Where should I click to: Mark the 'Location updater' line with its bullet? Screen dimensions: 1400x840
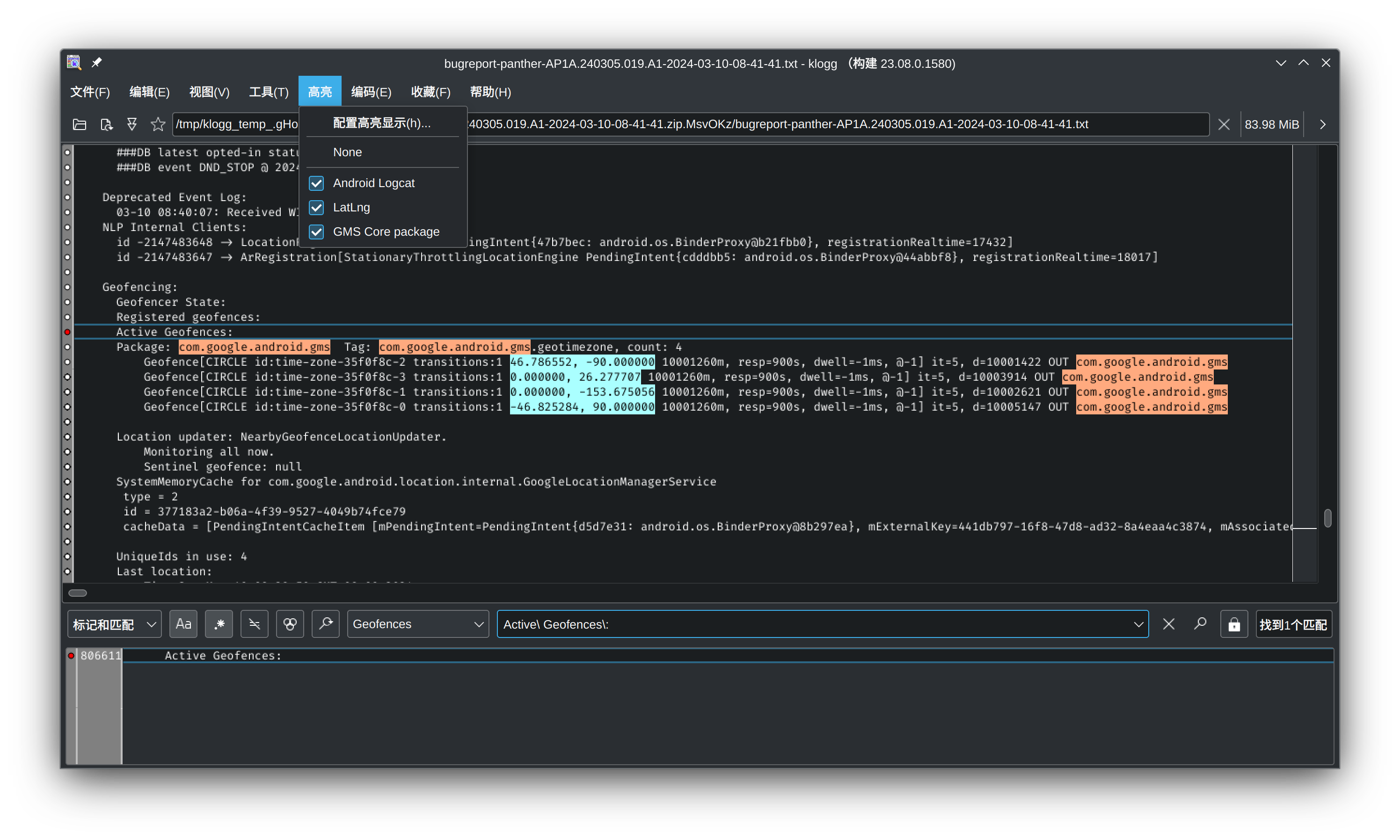[x=67, y=437]
